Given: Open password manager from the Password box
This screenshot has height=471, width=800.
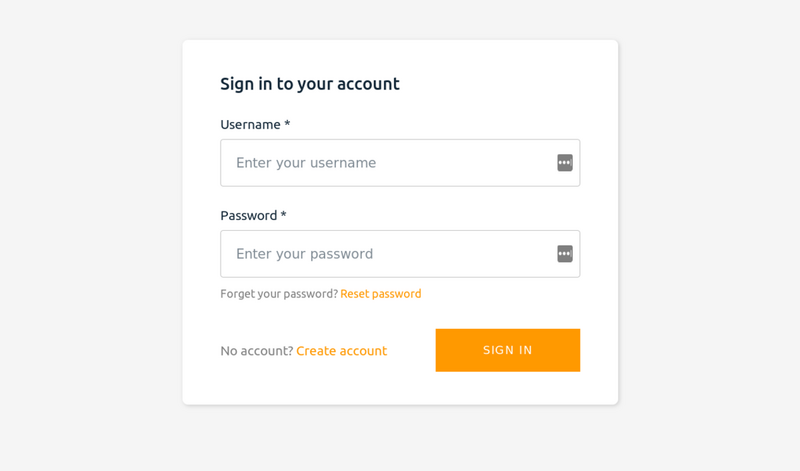Looking at the screenshot, I should coord(565,254).
